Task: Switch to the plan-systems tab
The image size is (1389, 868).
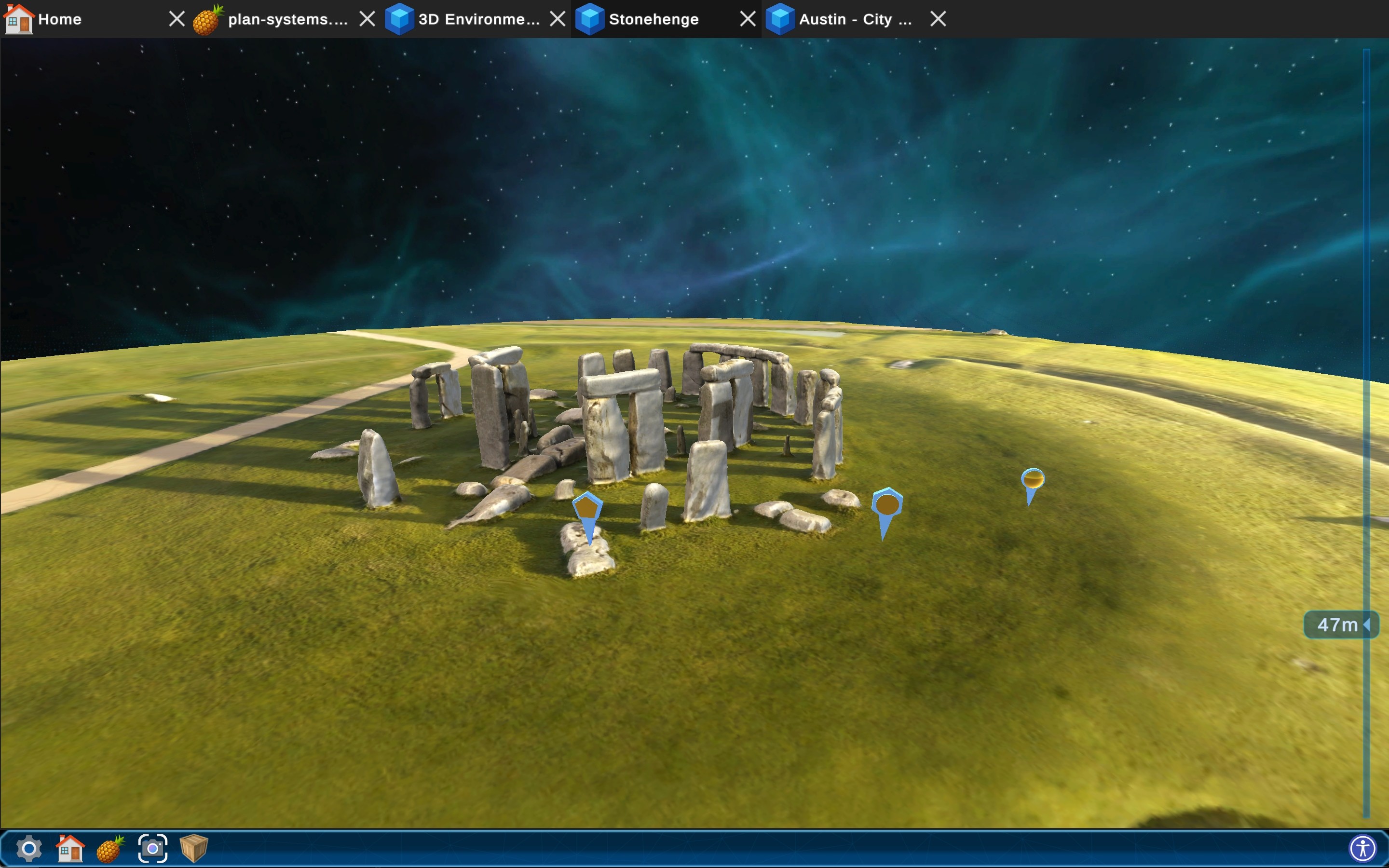Action: (287, 19)
